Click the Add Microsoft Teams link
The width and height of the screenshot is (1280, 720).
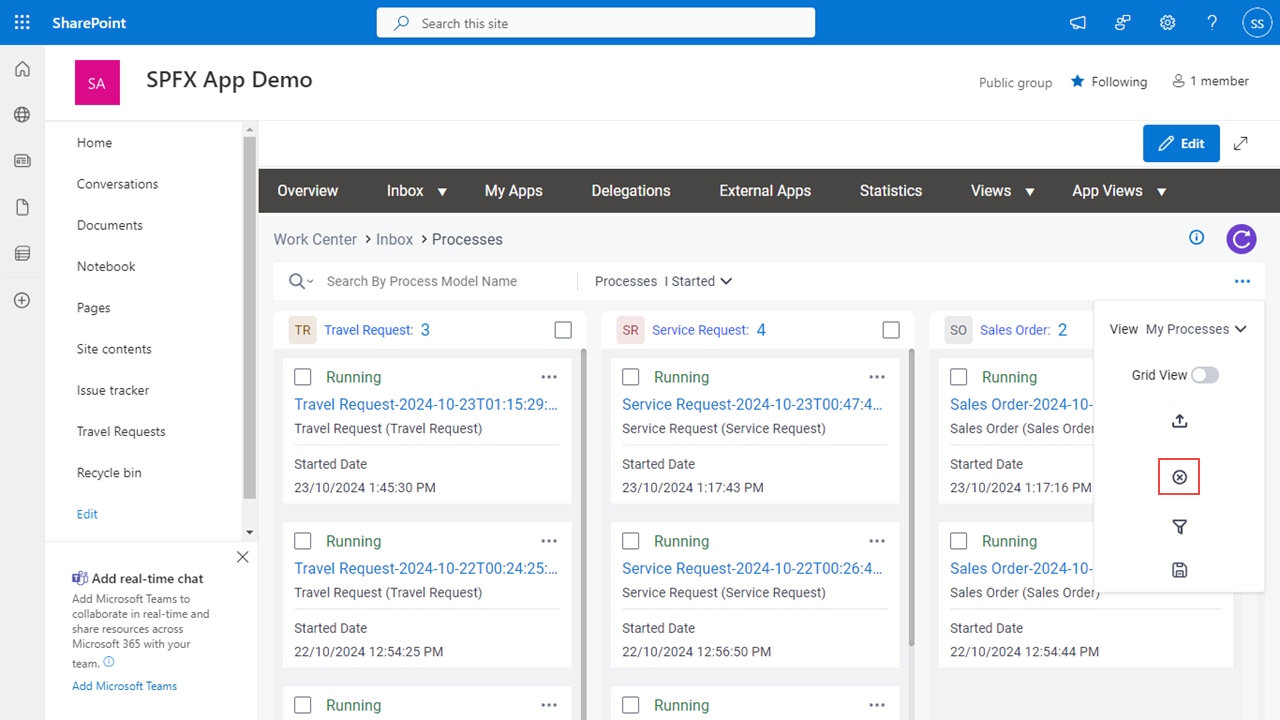(124, 686)
